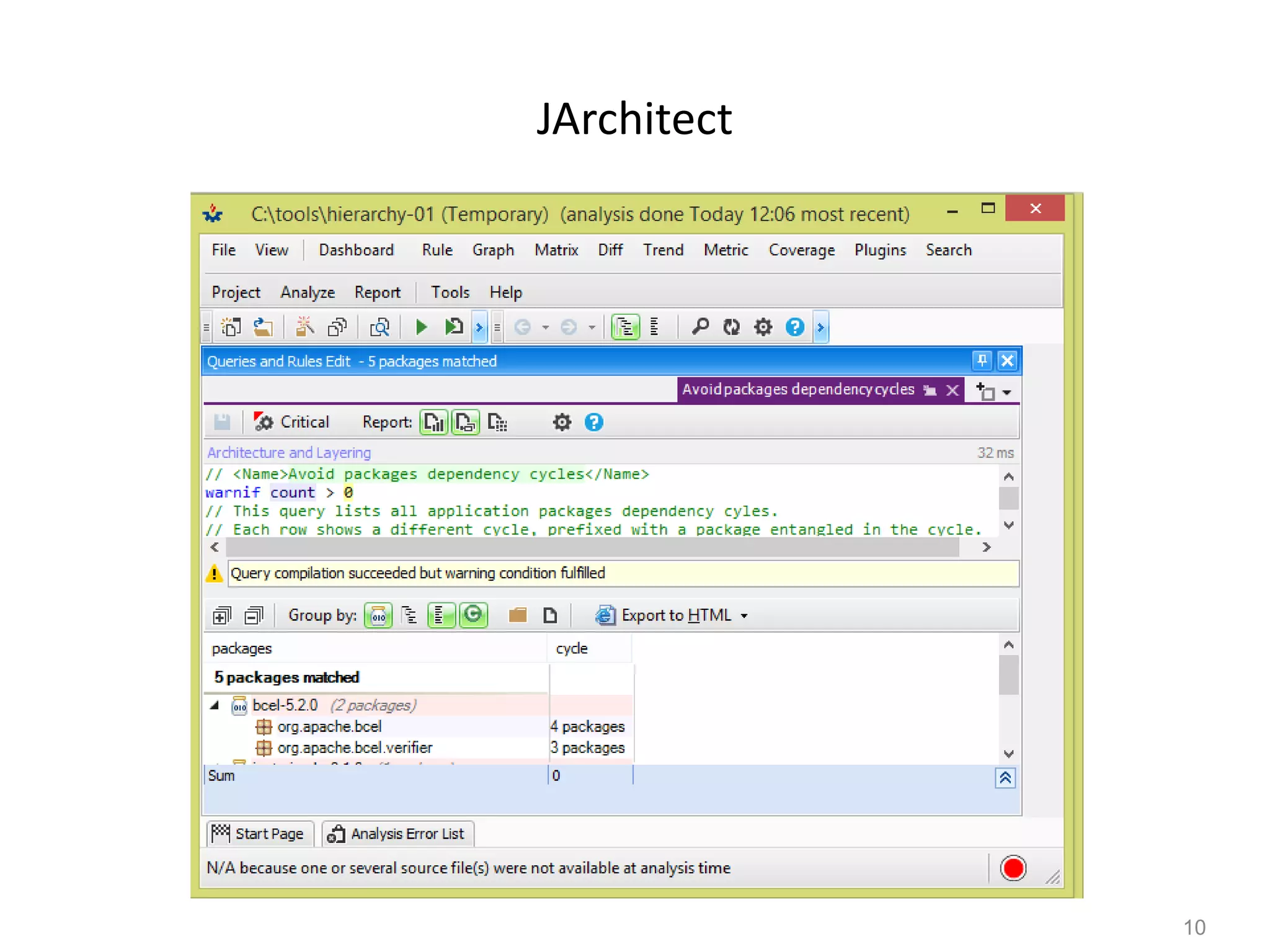Click the main toolbar refresh icon
Screen dimensions: 1270x952
pos(732,327)
